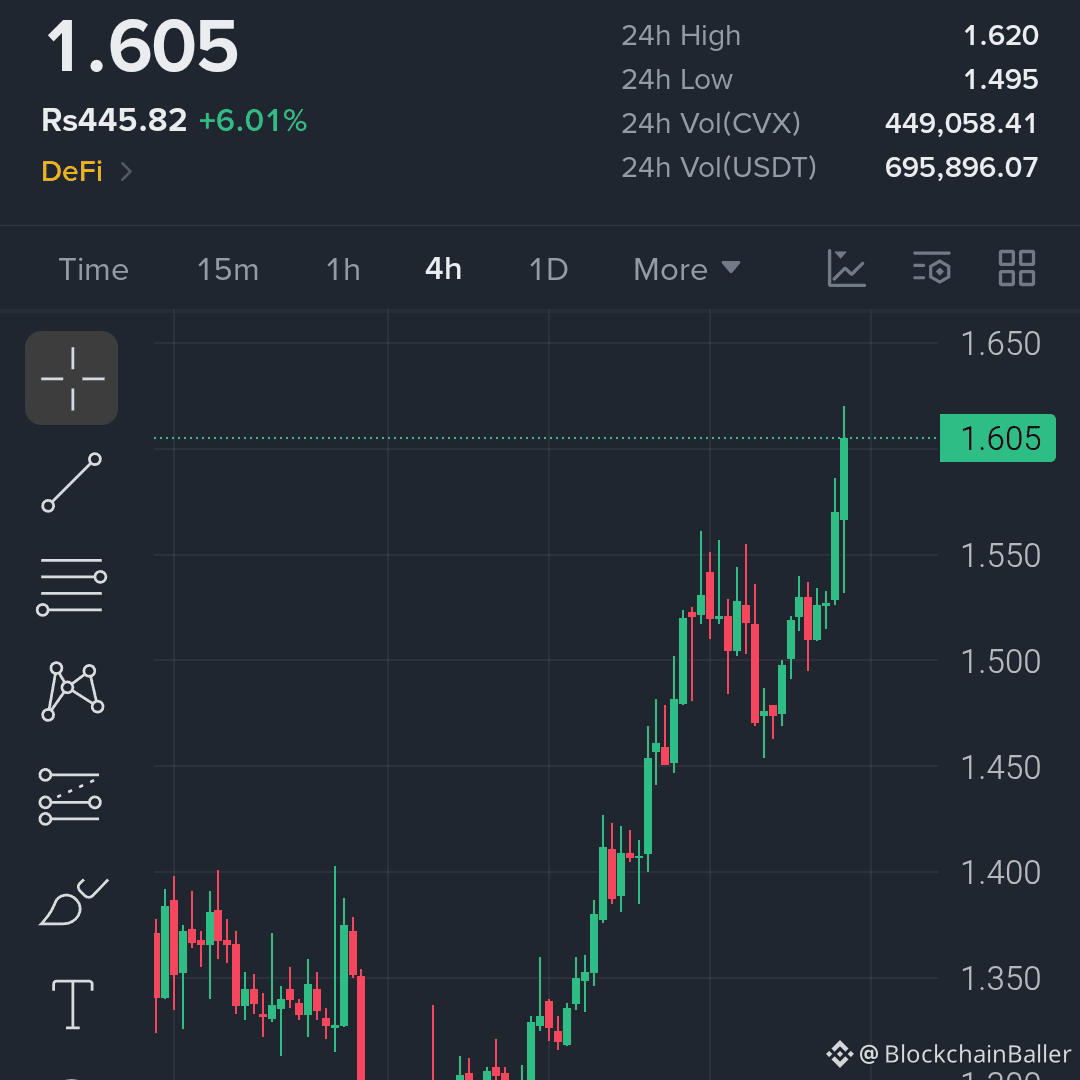Open chart settings list icon
1080x1080 pixels.
(932, 268)
